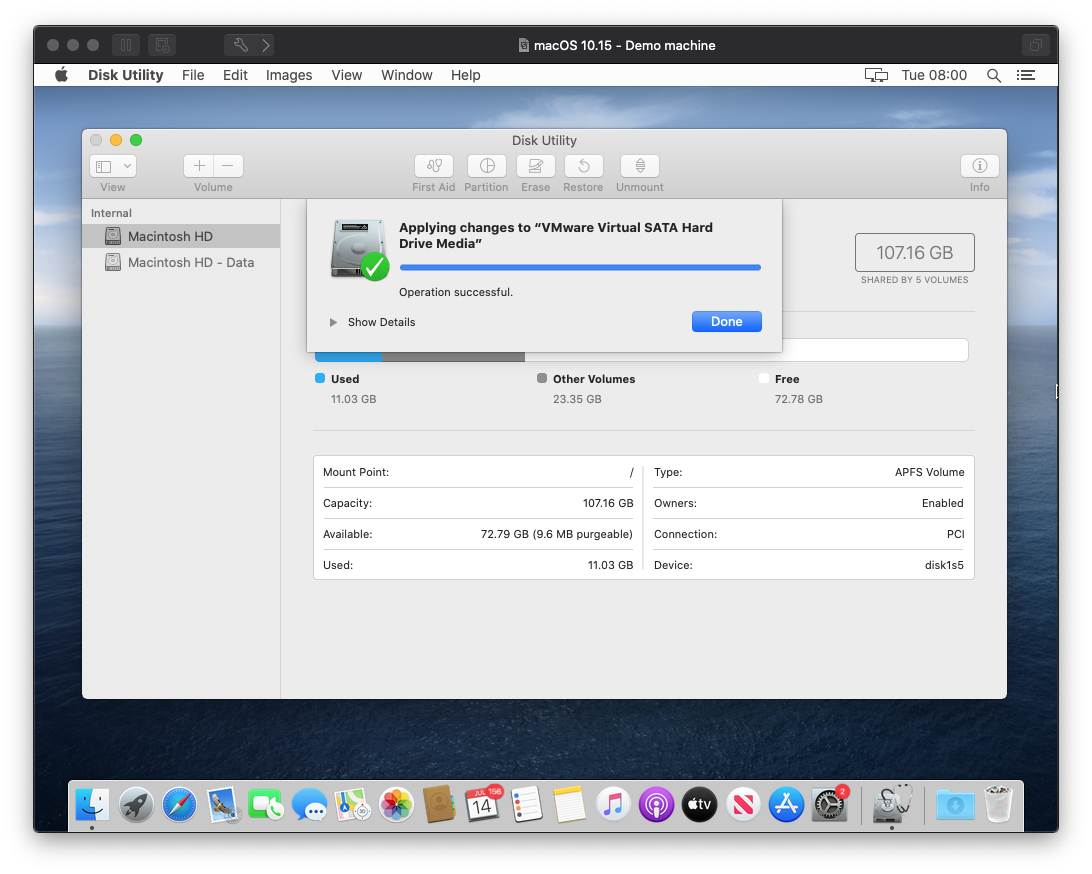Screen dimensions: 1092x874
Task: Show the Info inspector button
Action: pyautogui.click(x=979, y=166)
